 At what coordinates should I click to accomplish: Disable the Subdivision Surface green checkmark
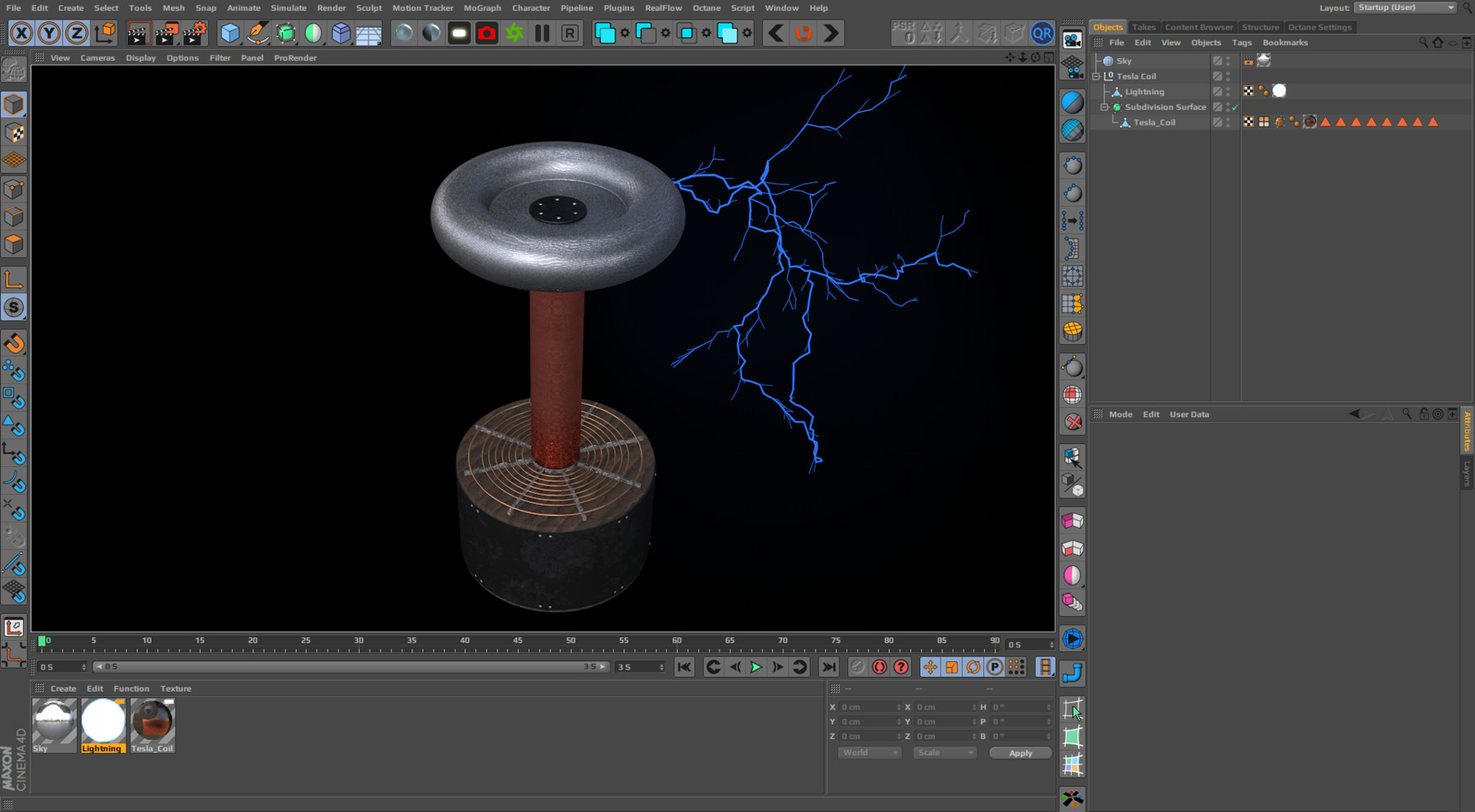(x=1234, y=107)
